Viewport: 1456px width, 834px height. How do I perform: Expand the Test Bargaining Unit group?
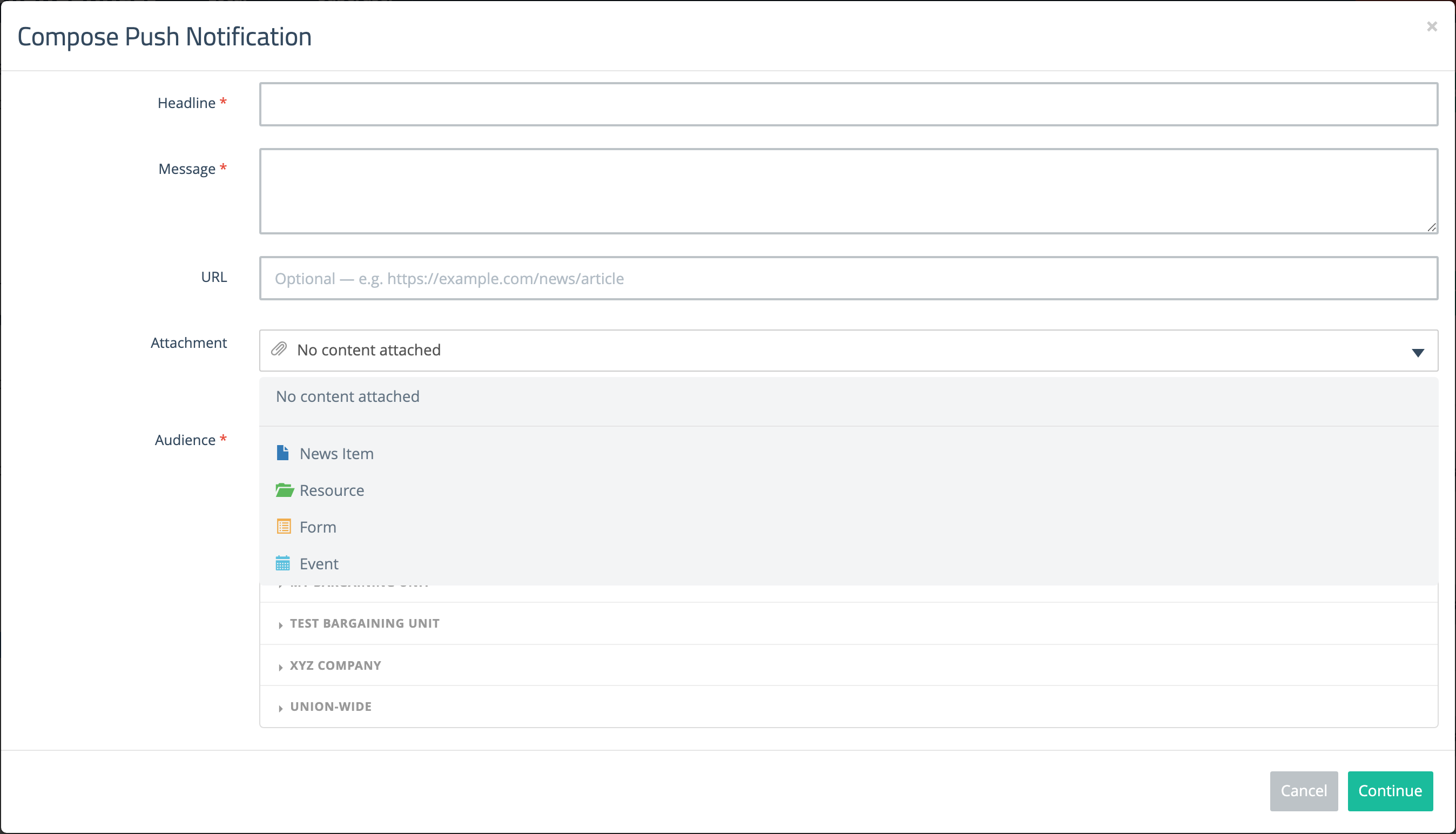click(x=280, y=625)
